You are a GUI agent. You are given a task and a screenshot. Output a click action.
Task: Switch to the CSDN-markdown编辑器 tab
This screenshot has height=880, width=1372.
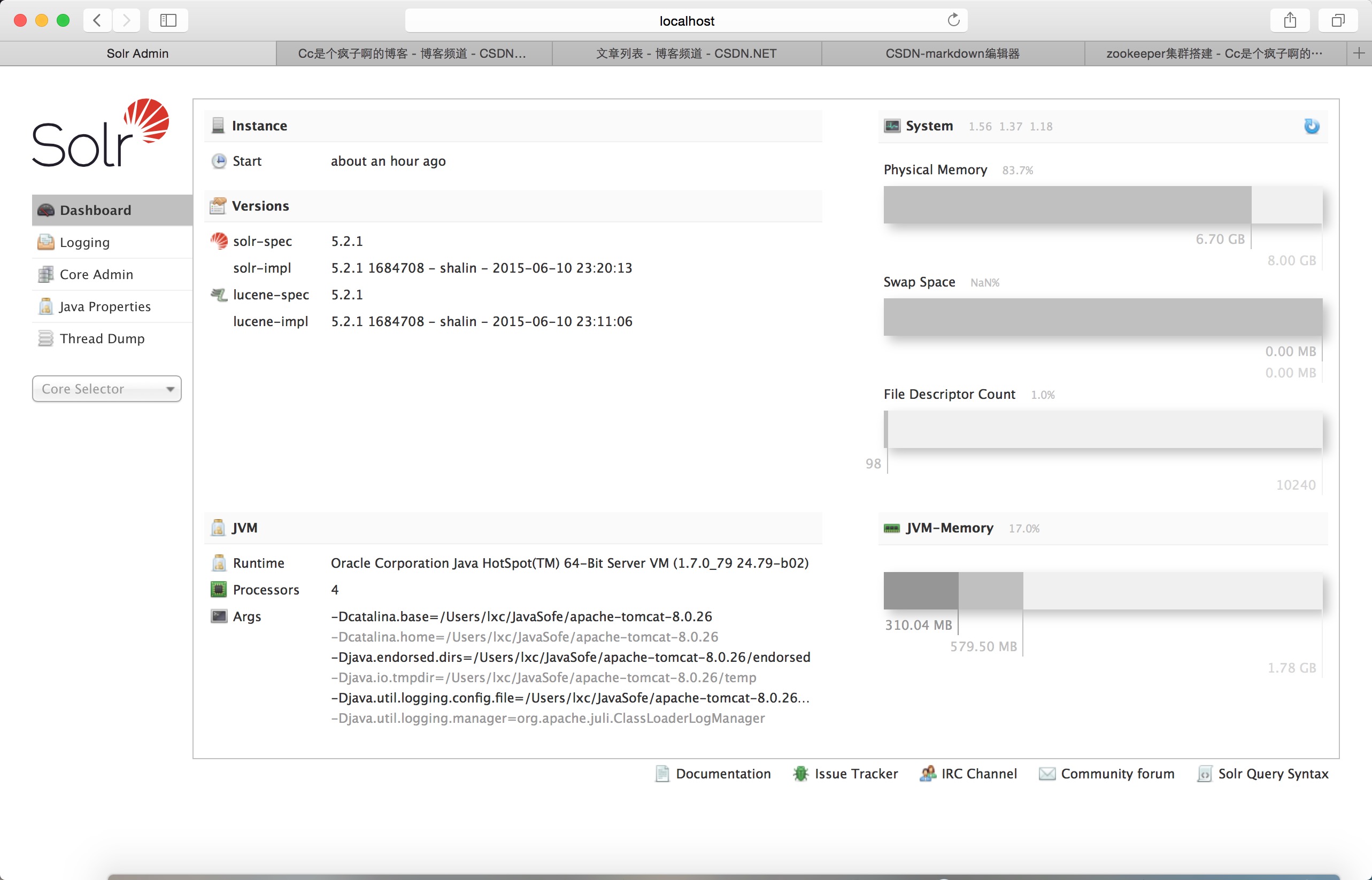[x=953, y=53]
